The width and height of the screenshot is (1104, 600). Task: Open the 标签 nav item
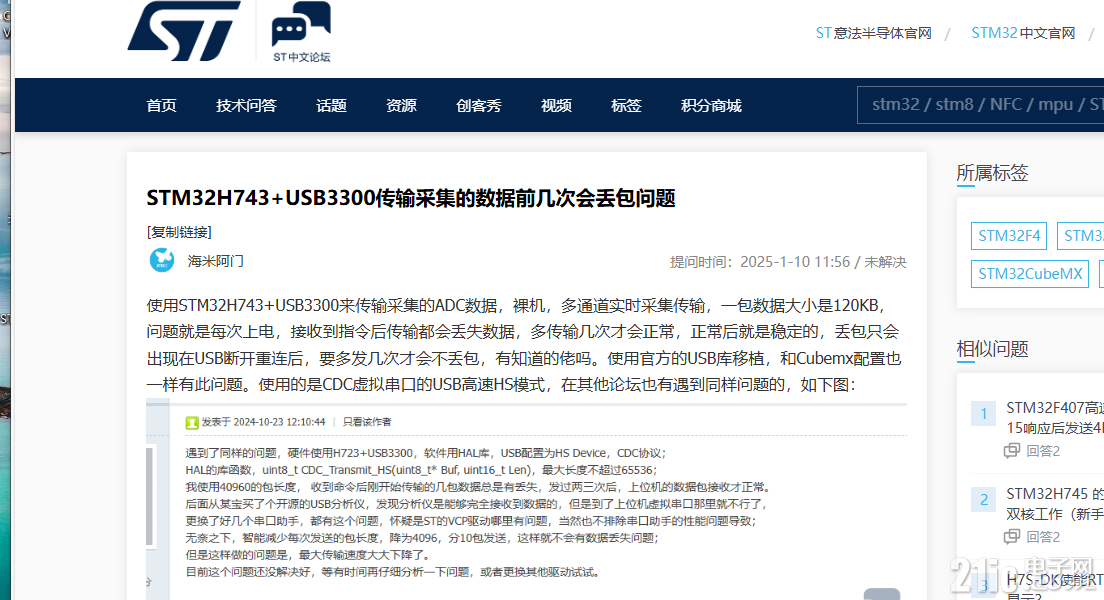click(626, 106)
